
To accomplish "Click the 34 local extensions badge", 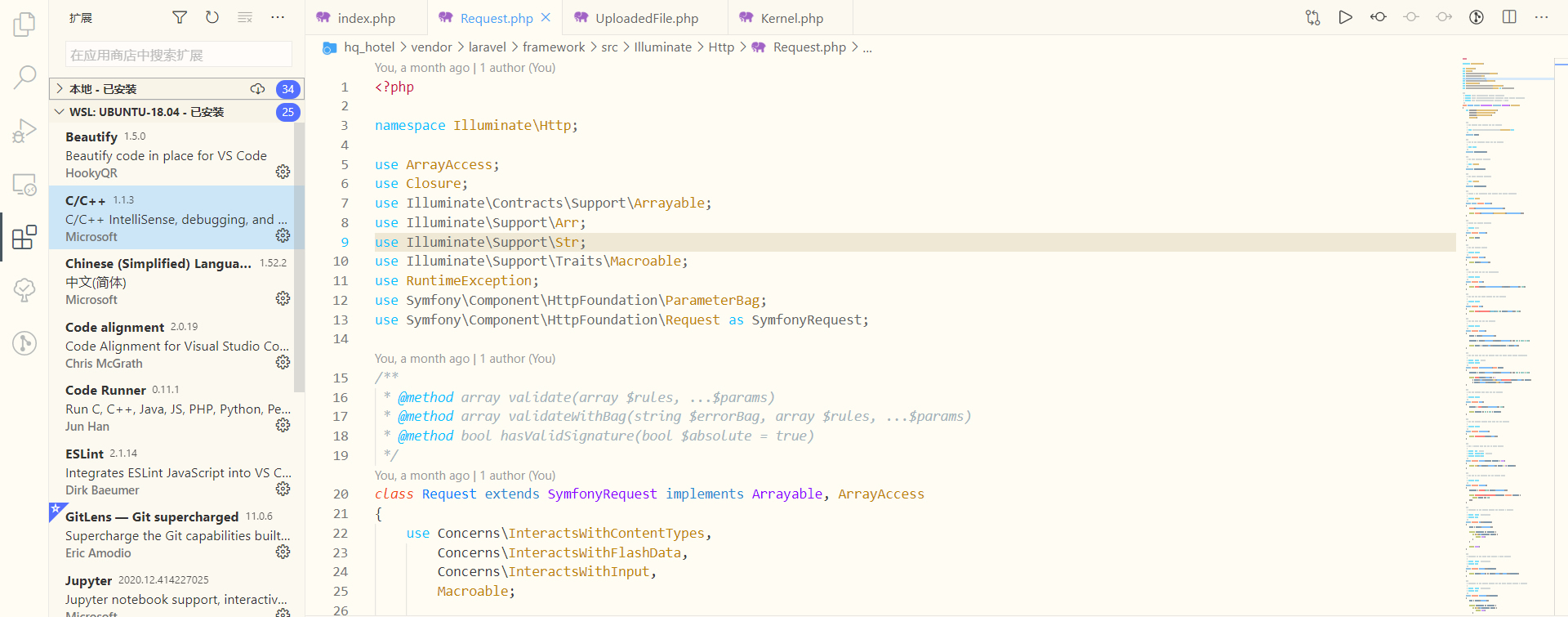I will click(287, 89).
